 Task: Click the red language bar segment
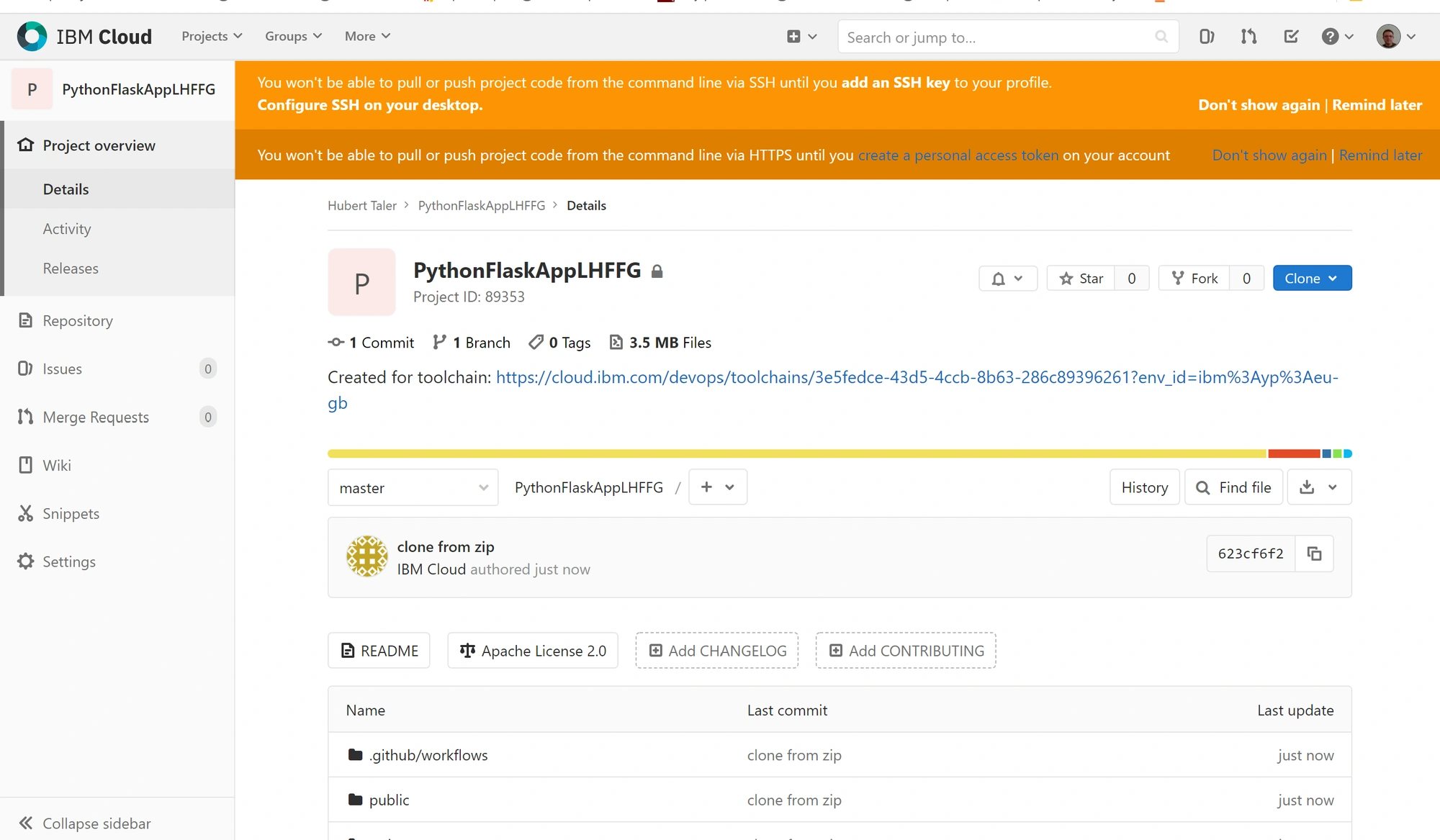[1294, 454]
